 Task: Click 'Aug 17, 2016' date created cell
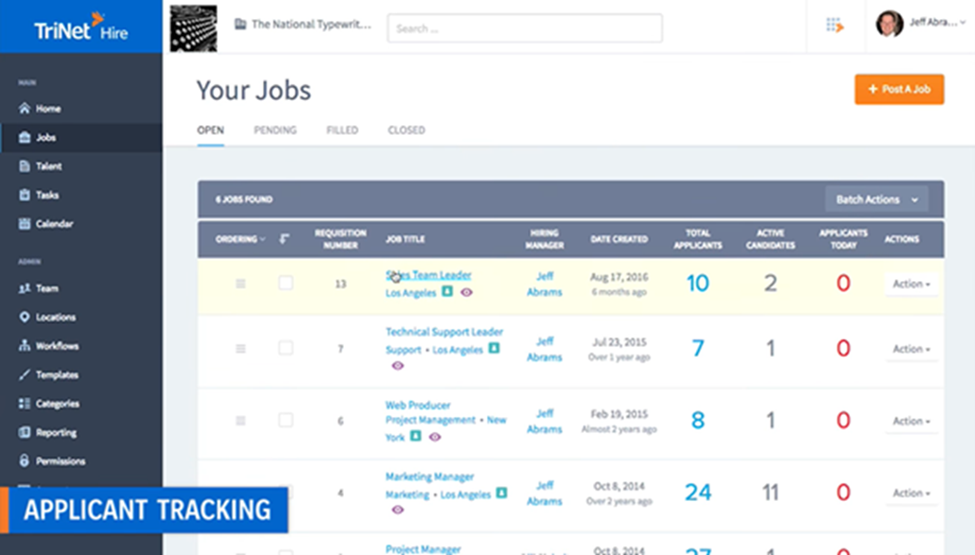(x=619, y=277)
